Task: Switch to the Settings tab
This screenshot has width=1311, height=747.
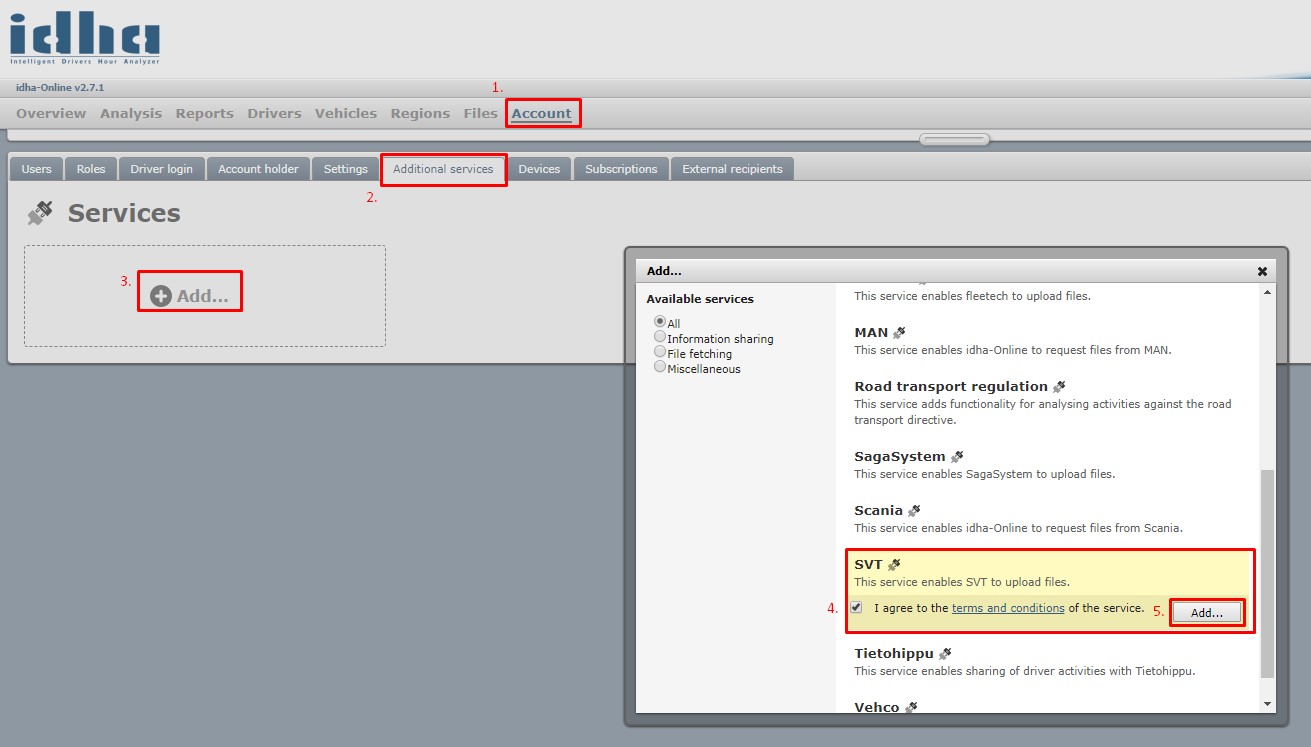Action: pos(346,169)
